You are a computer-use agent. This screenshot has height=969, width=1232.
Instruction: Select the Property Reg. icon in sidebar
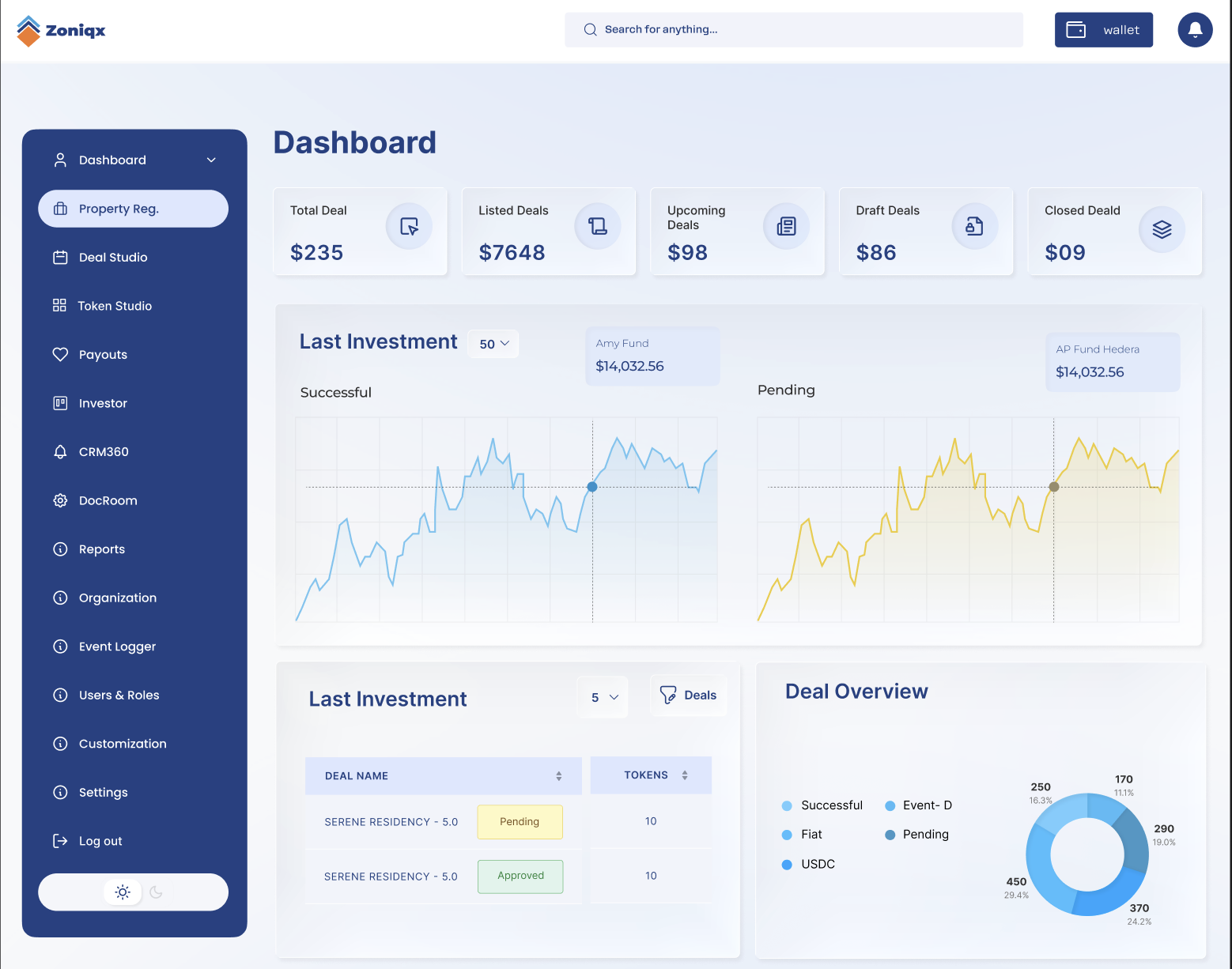click(x=60, y=208)
